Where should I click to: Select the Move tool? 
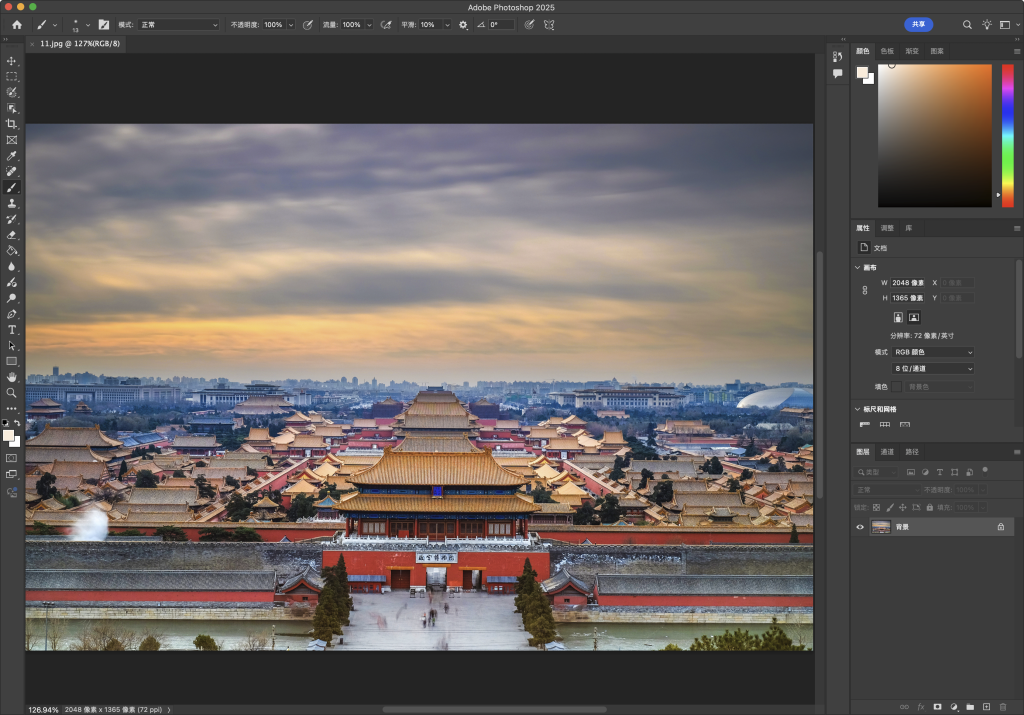tap(13, 63)
